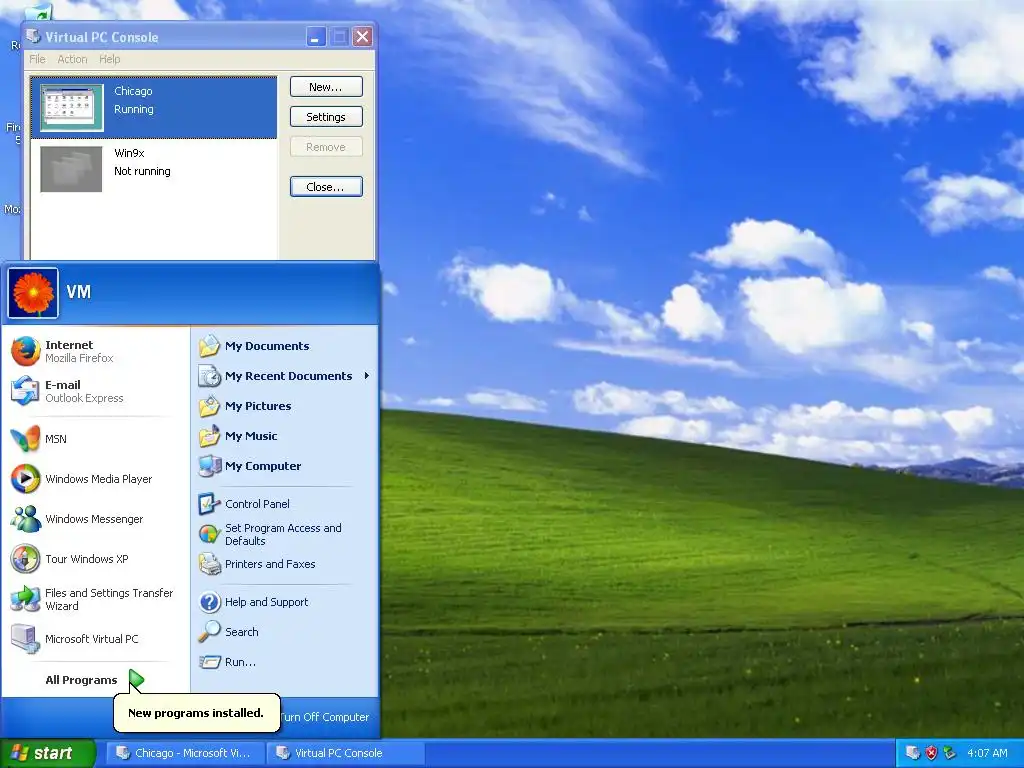Click the My Recent Documents clock icon
The image size is (1024, 768).
(x=210, y=376)
